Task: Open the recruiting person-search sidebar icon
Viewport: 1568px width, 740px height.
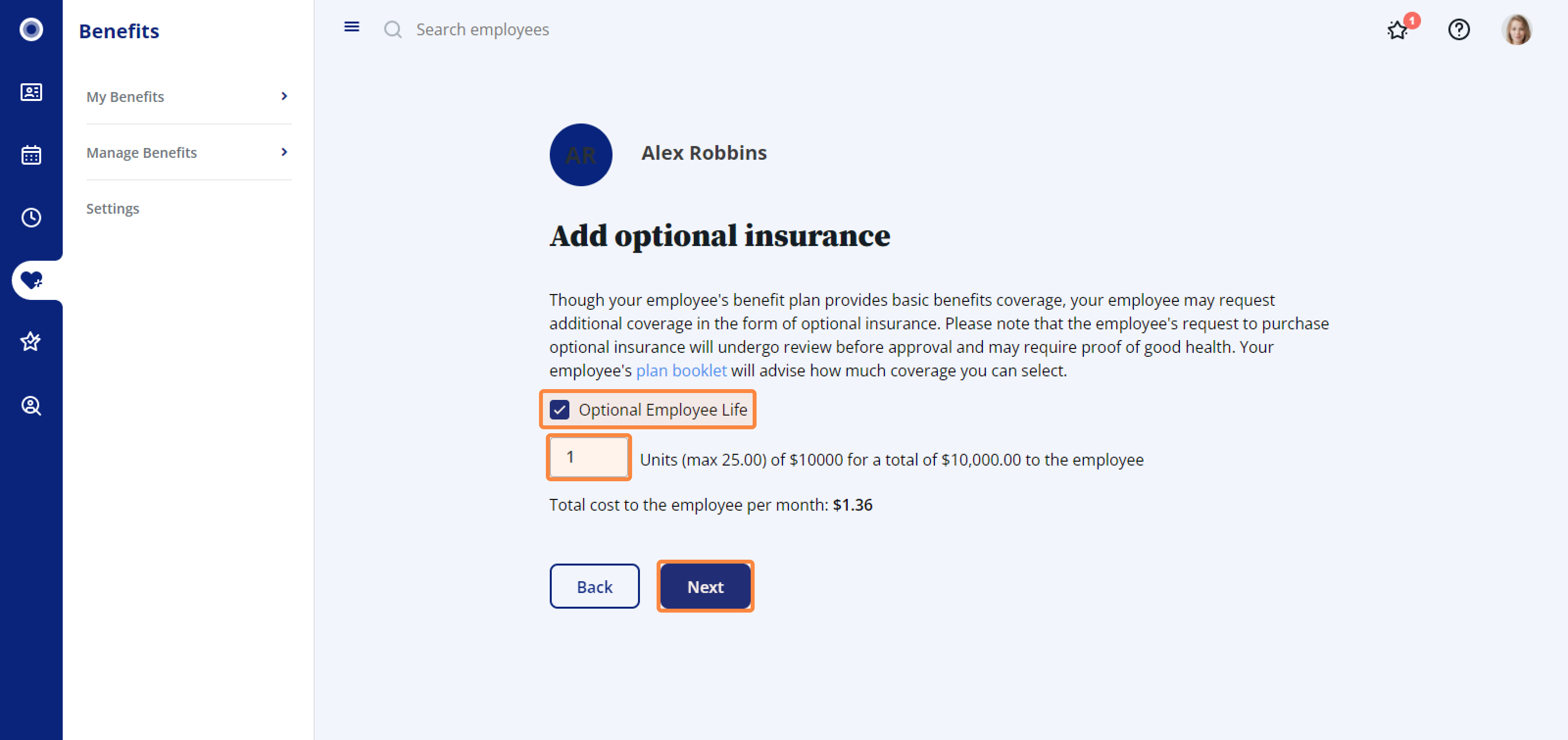Action: (x=31, y=405)
